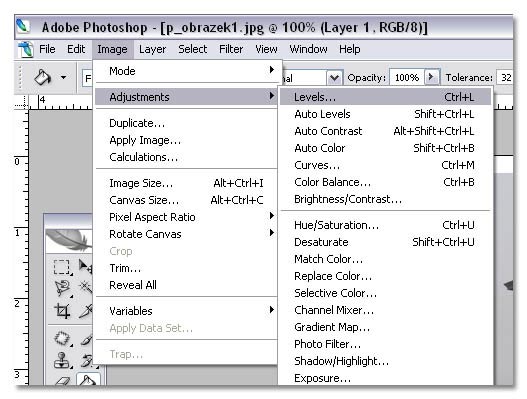The width and height of the screenshot is (527, 399).
Task: Click the Tolerance value field
Action: 505,78
